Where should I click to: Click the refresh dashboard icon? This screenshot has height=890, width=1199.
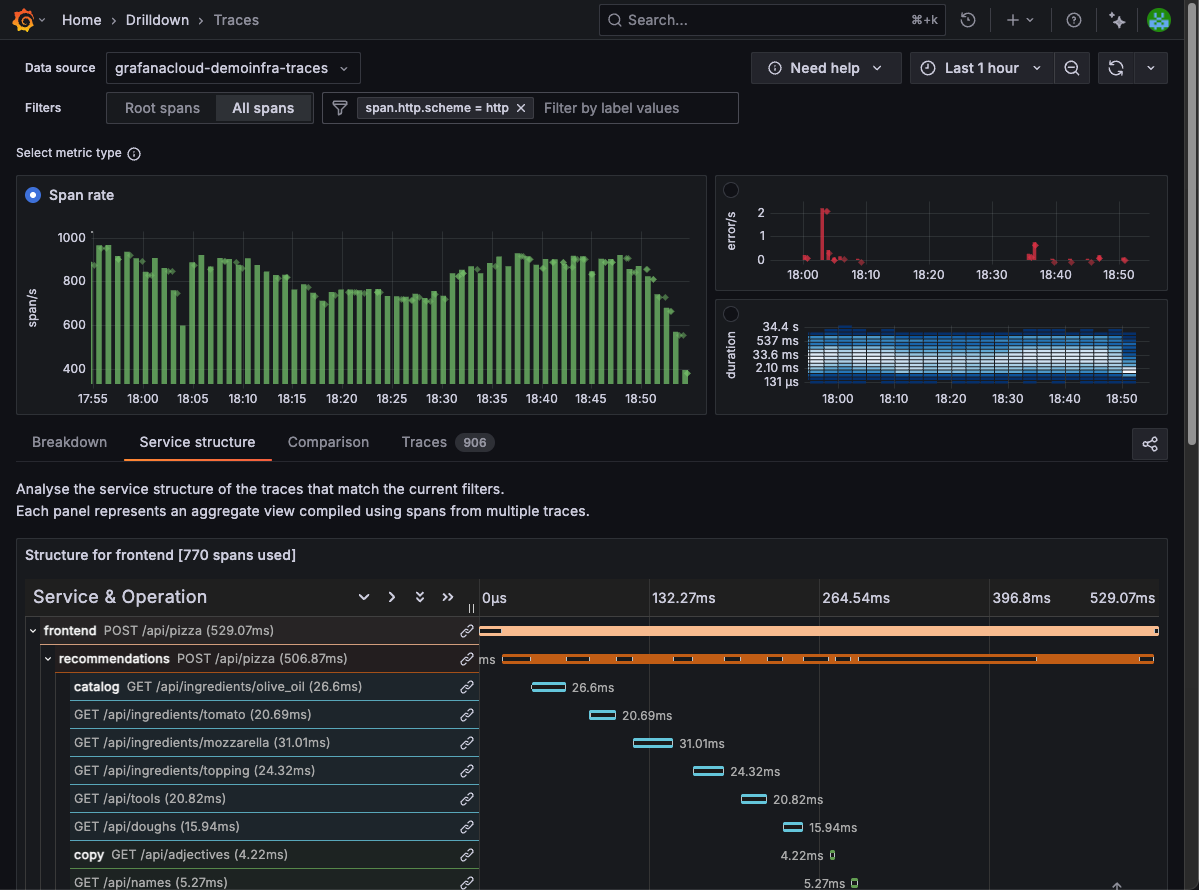click(1114, 68)
